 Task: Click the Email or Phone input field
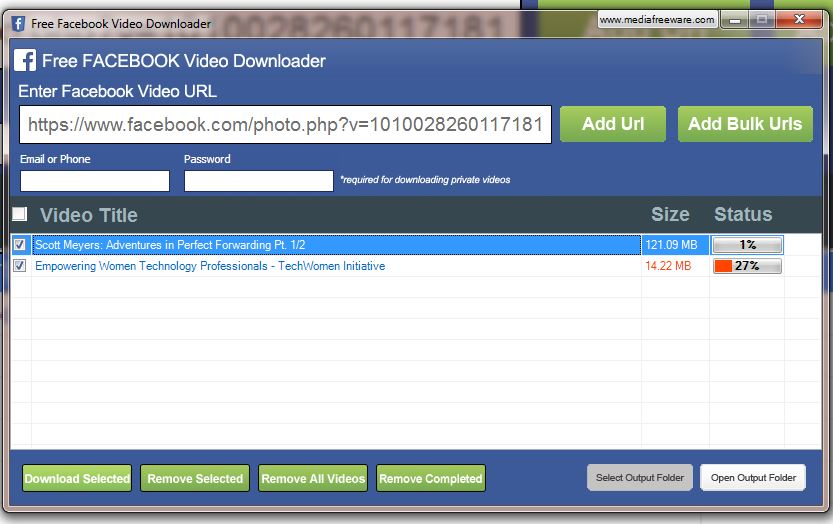[x=95, y=181]
